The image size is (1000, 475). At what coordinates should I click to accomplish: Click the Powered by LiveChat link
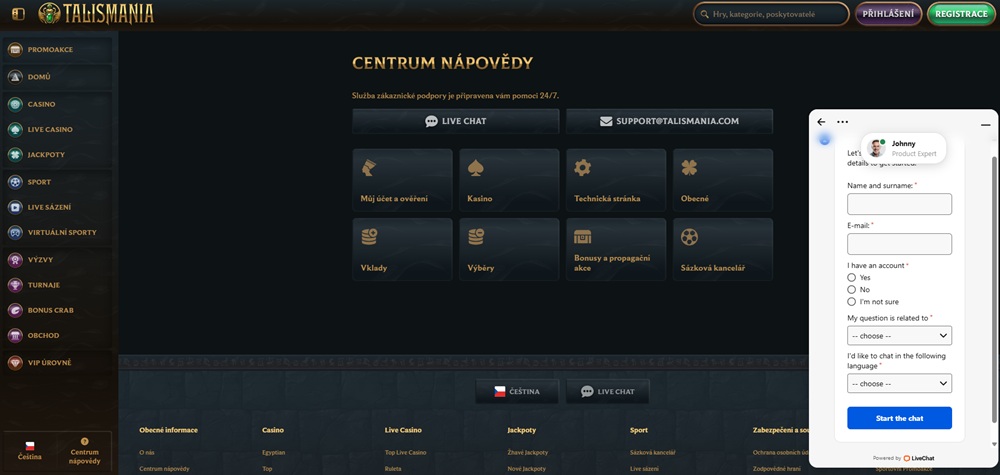(903, 458)
